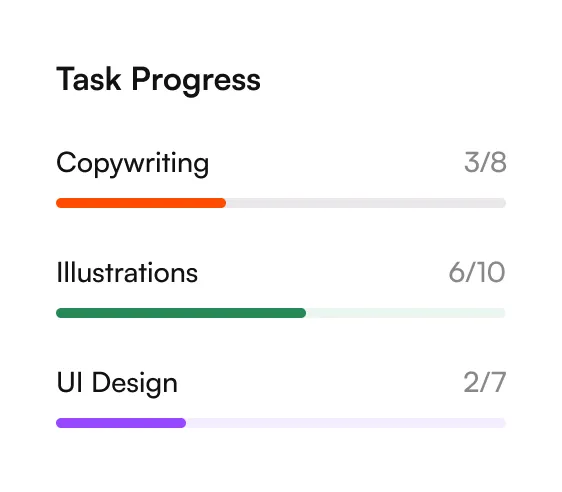The image size is (562, 492).
Task: Click the purple filled UI Design segment
Action: pos(121,423)
